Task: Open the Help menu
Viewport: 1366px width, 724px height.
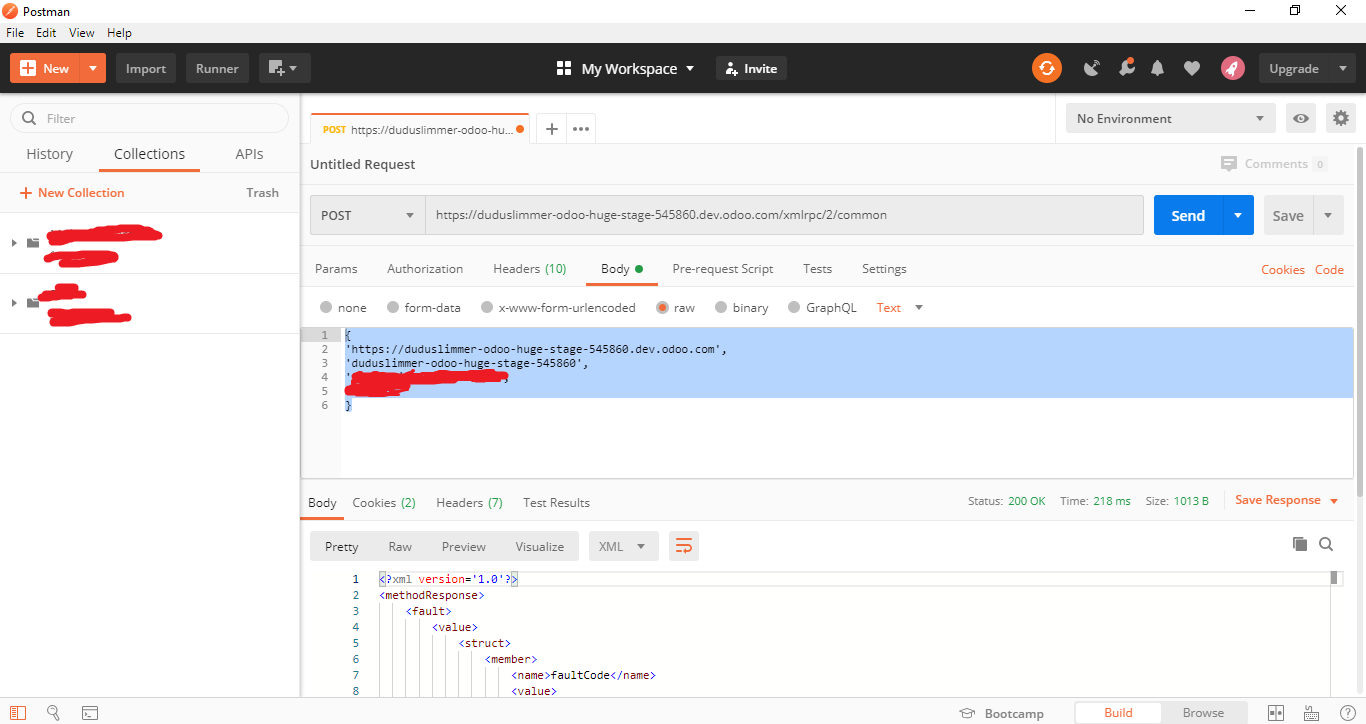Action: pos(119,33)
